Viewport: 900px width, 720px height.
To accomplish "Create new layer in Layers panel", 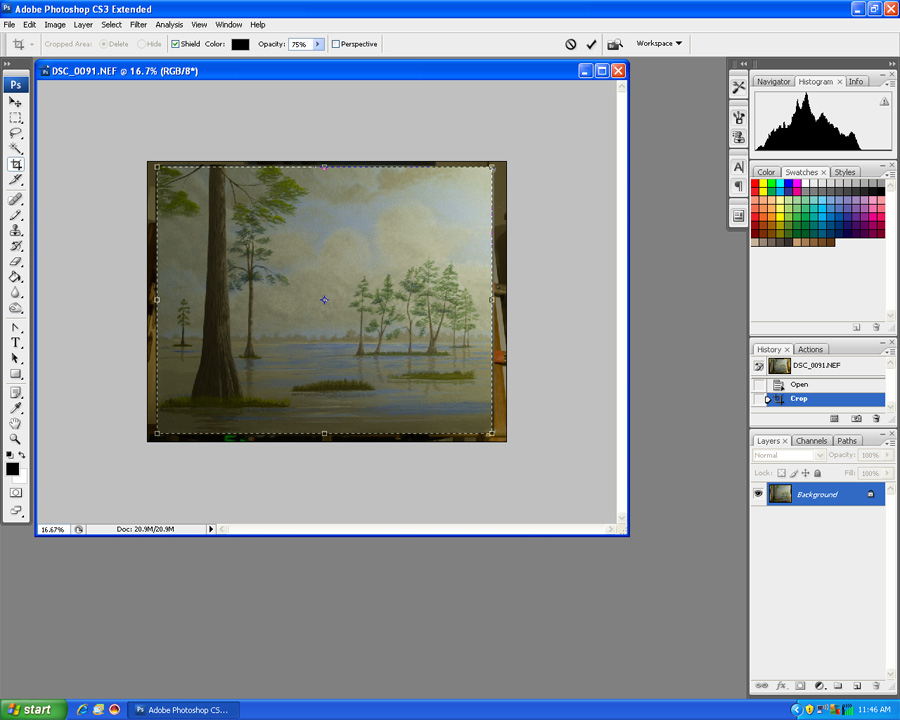I will point(856,686).
